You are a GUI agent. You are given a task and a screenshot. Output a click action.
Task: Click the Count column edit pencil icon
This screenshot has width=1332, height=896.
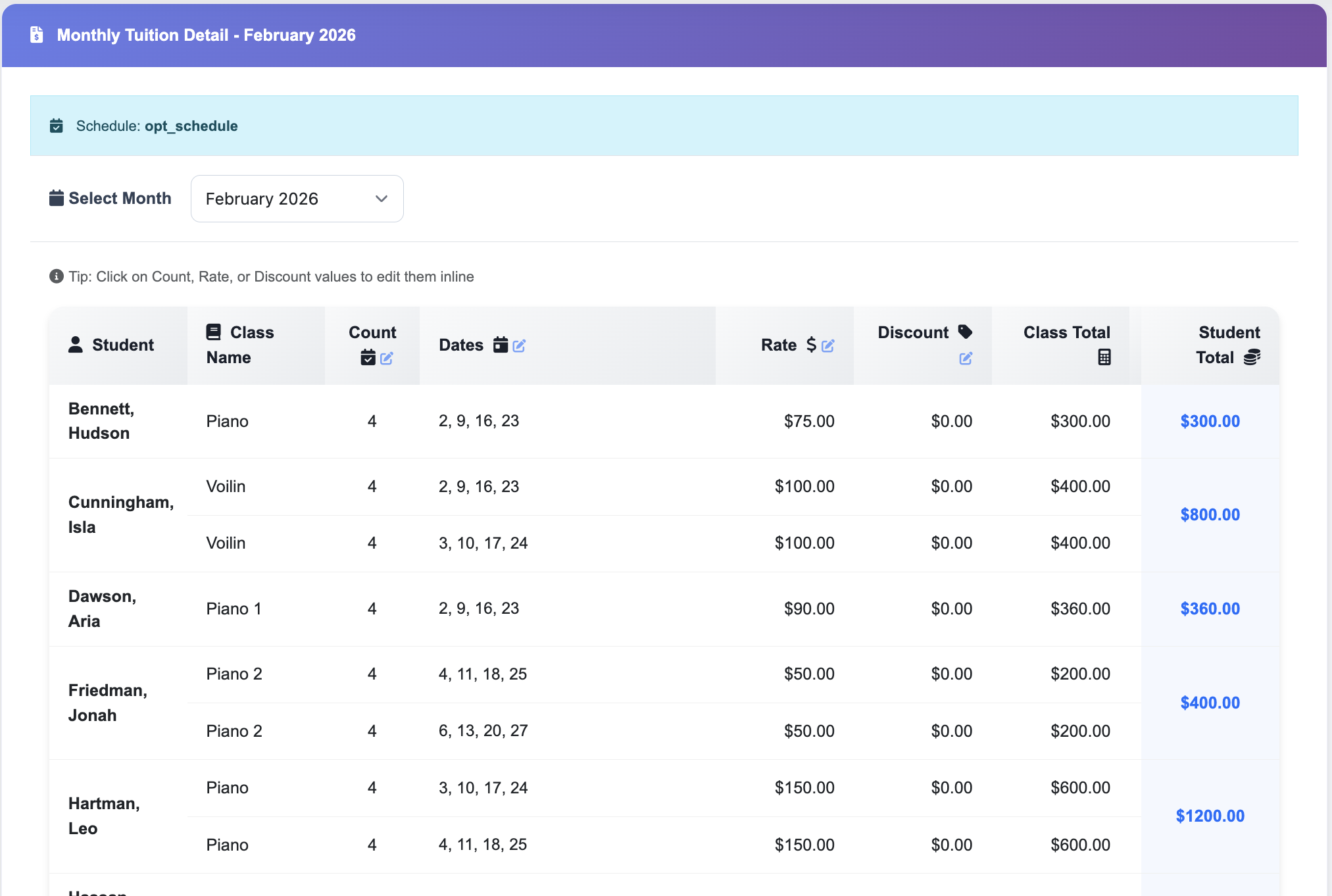coord(387,358)
